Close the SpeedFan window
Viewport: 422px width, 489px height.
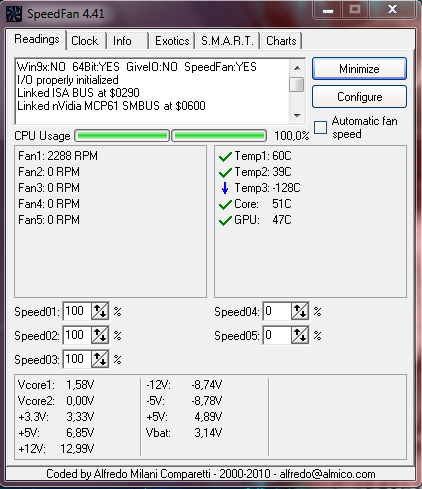click(x=392, y=10)
